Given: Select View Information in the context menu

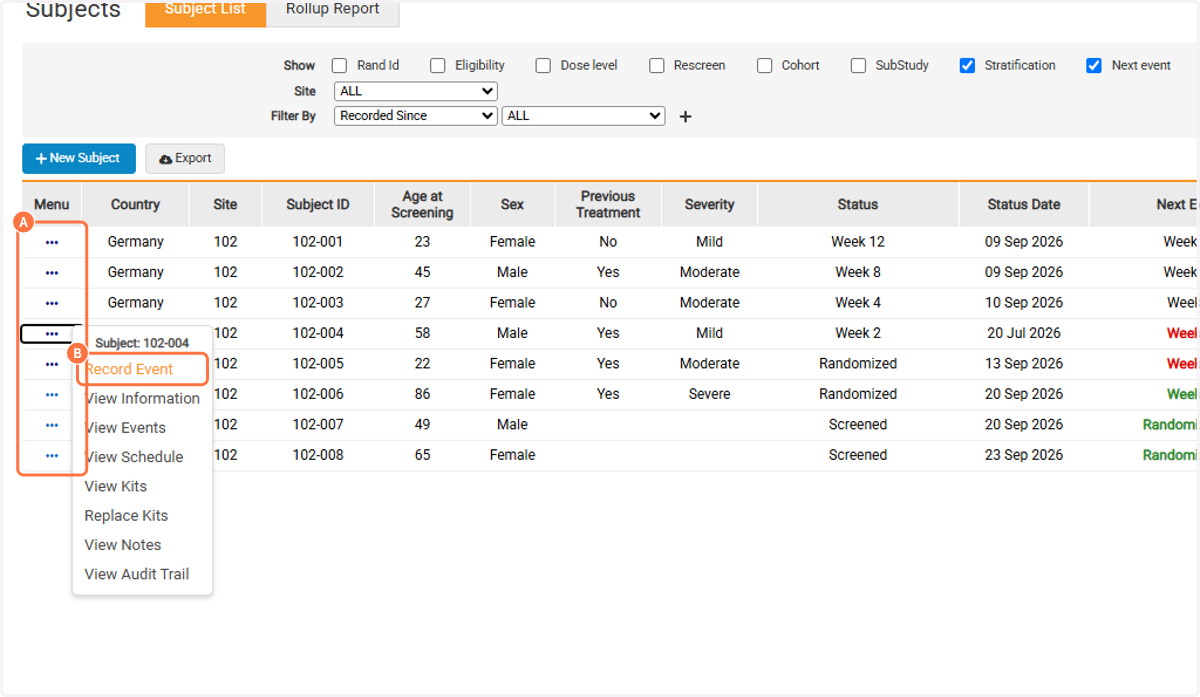Looking at the screenshot, I should 142,399.
